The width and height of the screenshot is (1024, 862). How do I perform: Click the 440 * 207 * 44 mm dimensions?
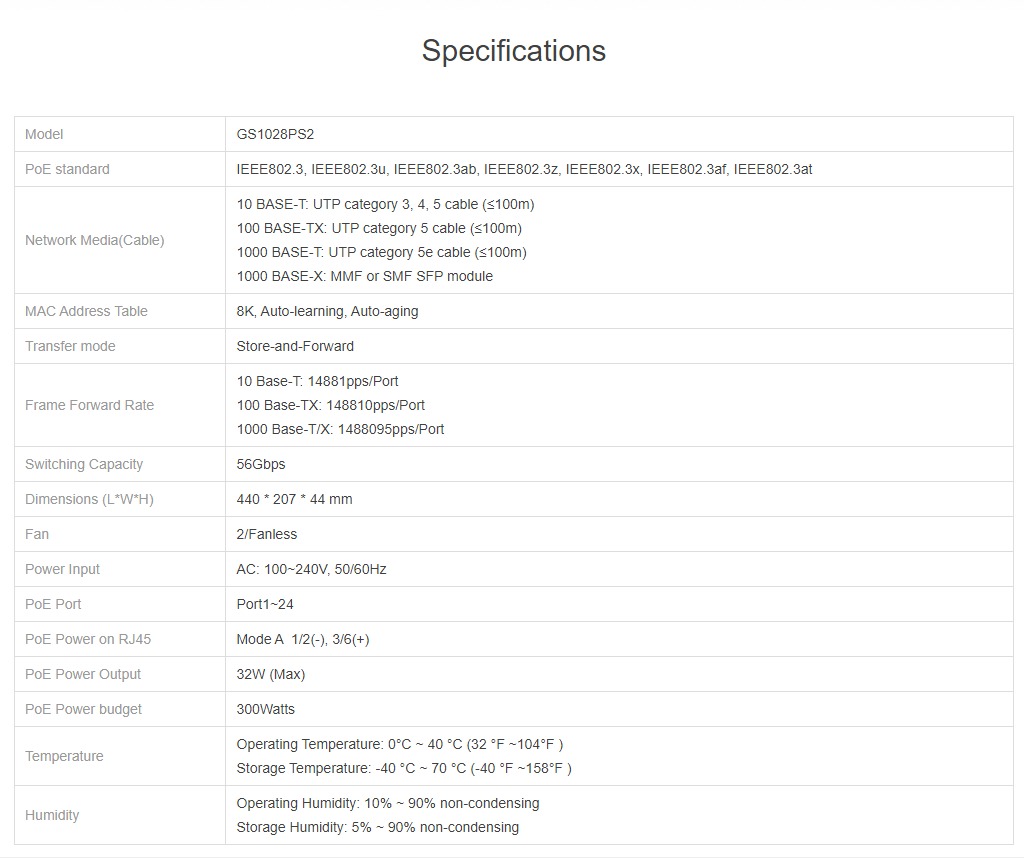(x=294, y=499)
